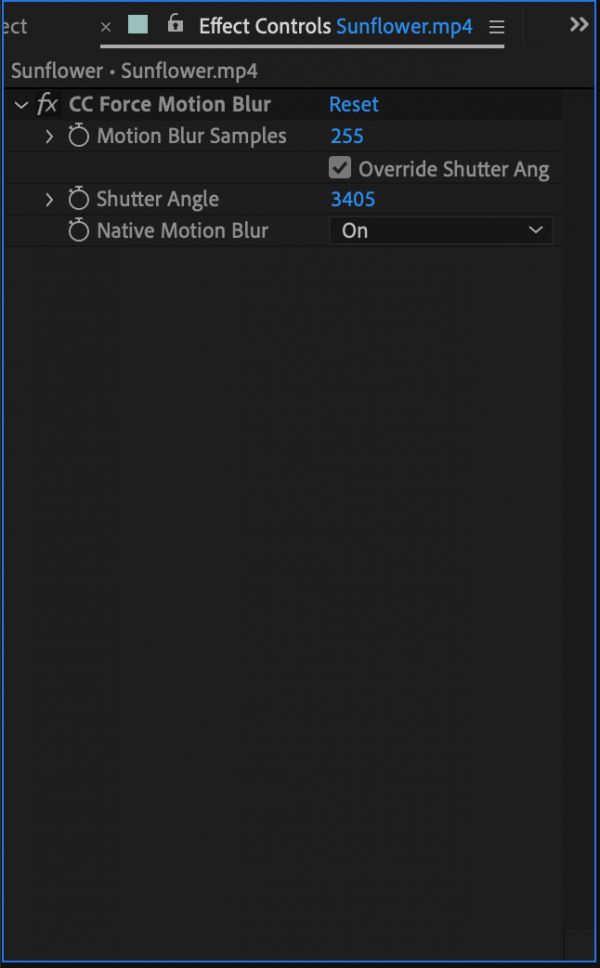Click the stopwatch for Shutter Angle
Image resolution: width=600 pixels, height=968 pixels.
coord(78,198)
